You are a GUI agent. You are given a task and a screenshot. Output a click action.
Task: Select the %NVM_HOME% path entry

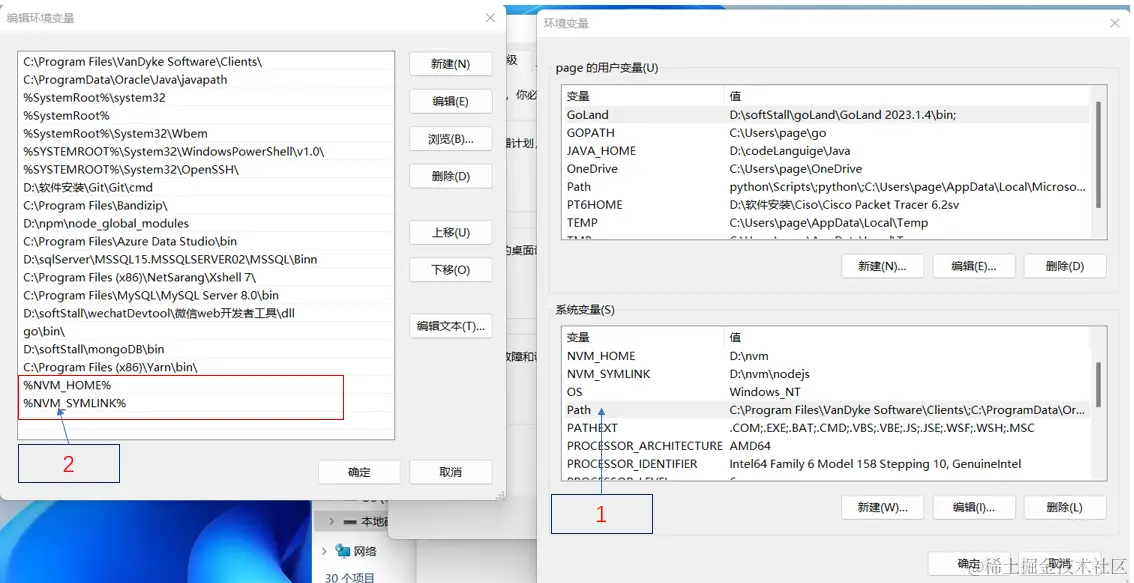click(206, 385)
